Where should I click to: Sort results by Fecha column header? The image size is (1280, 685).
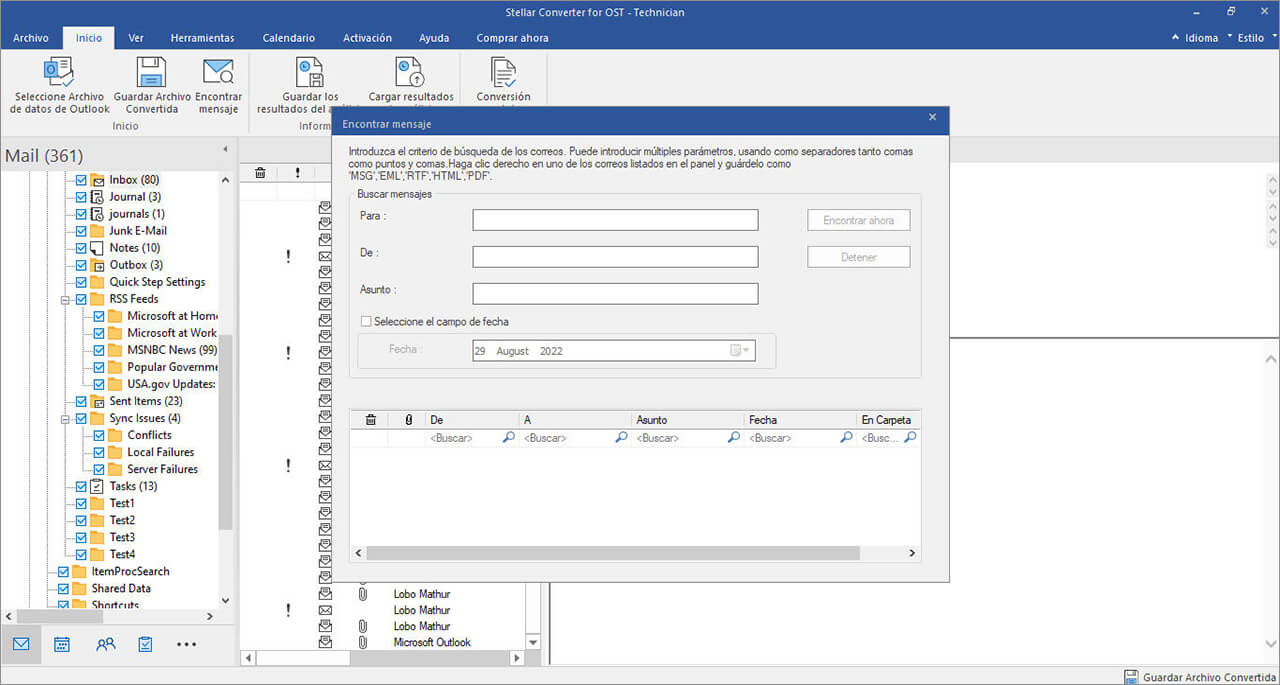(x=800, y=420)
